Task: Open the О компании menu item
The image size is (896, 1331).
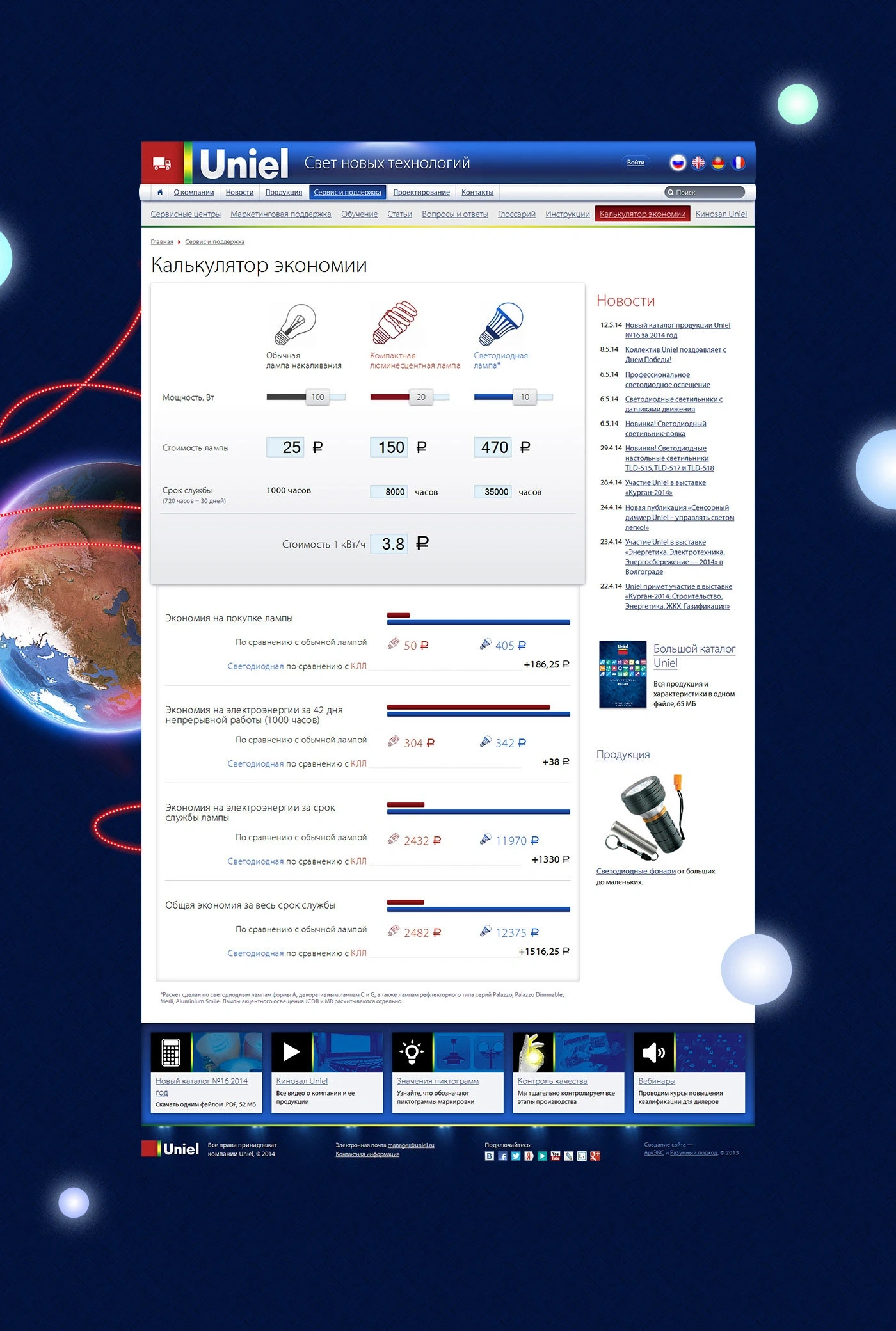Action: click(x=194, y=192)
